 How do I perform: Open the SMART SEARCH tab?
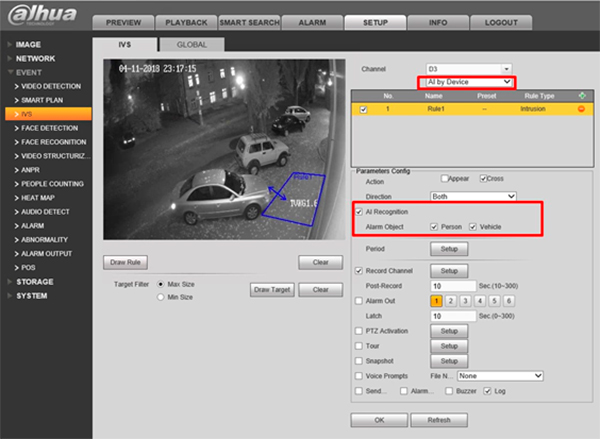pos(249,23)
